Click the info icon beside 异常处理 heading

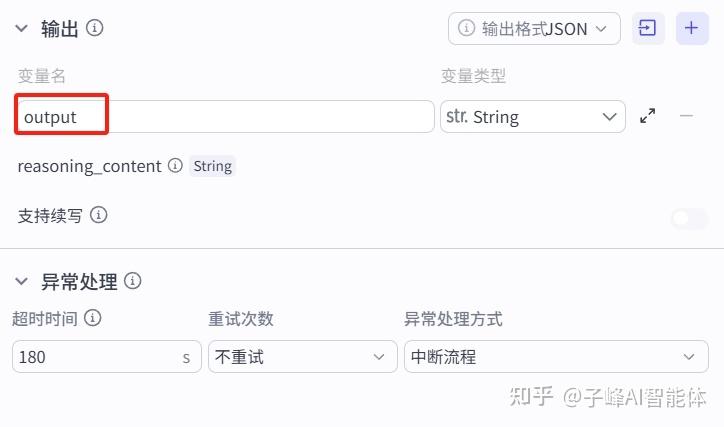point(132,282)
